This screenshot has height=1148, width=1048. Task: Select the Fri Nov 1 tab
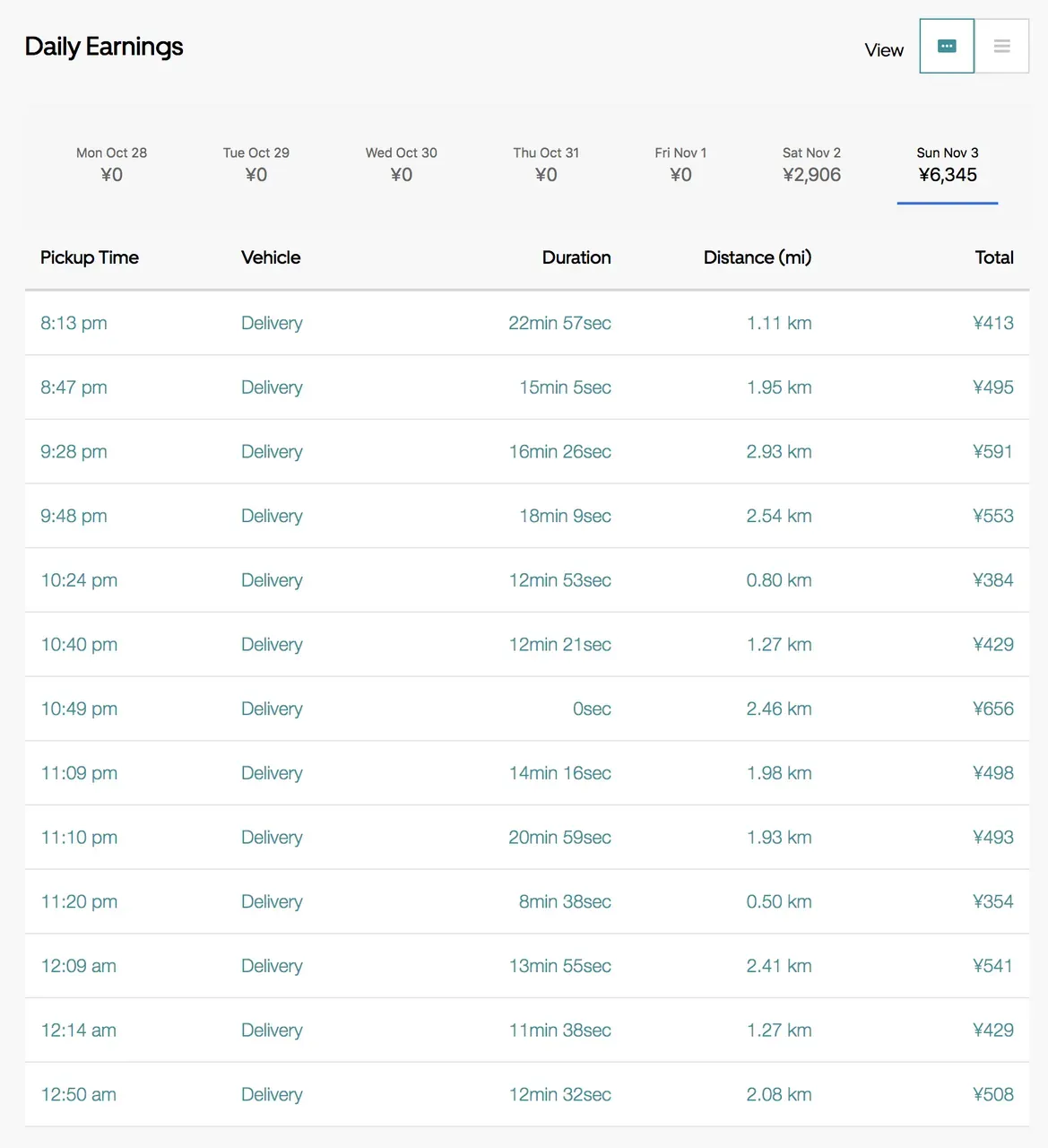680,164
